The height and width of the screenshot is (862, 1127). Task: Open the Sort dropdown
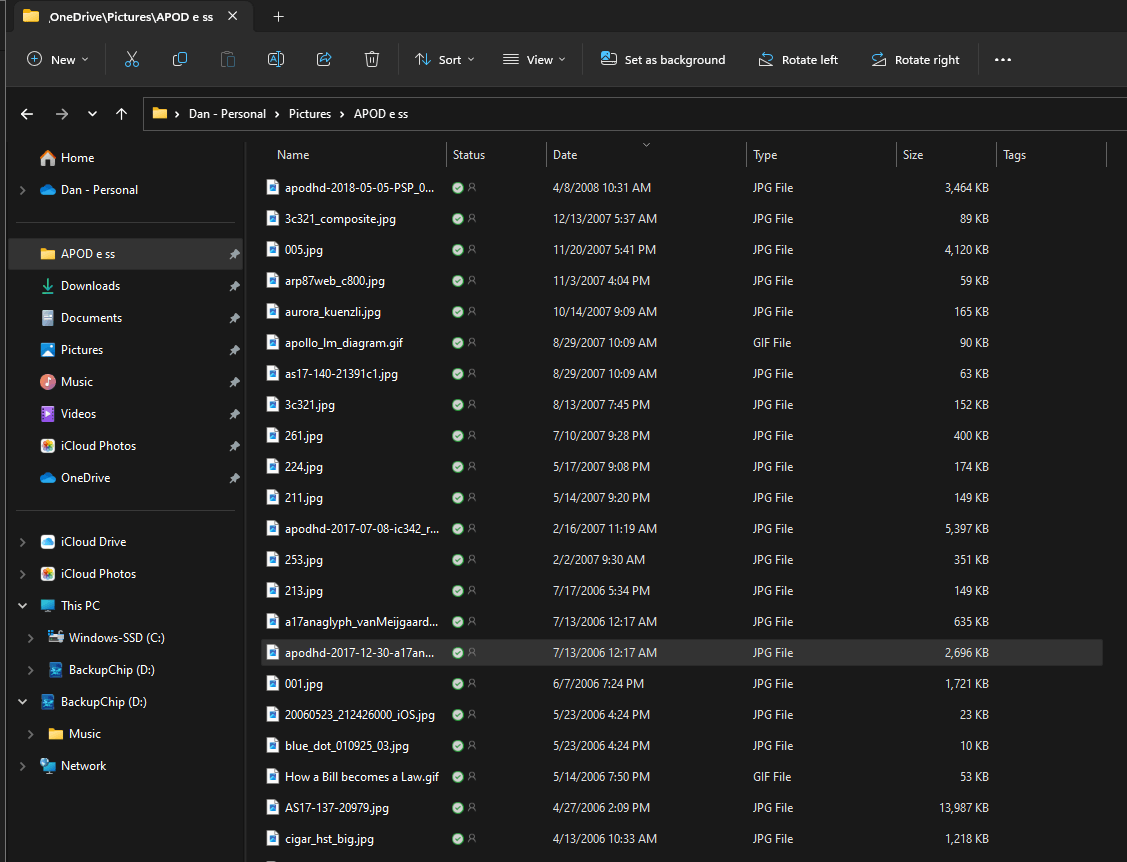tap(445, 60)
